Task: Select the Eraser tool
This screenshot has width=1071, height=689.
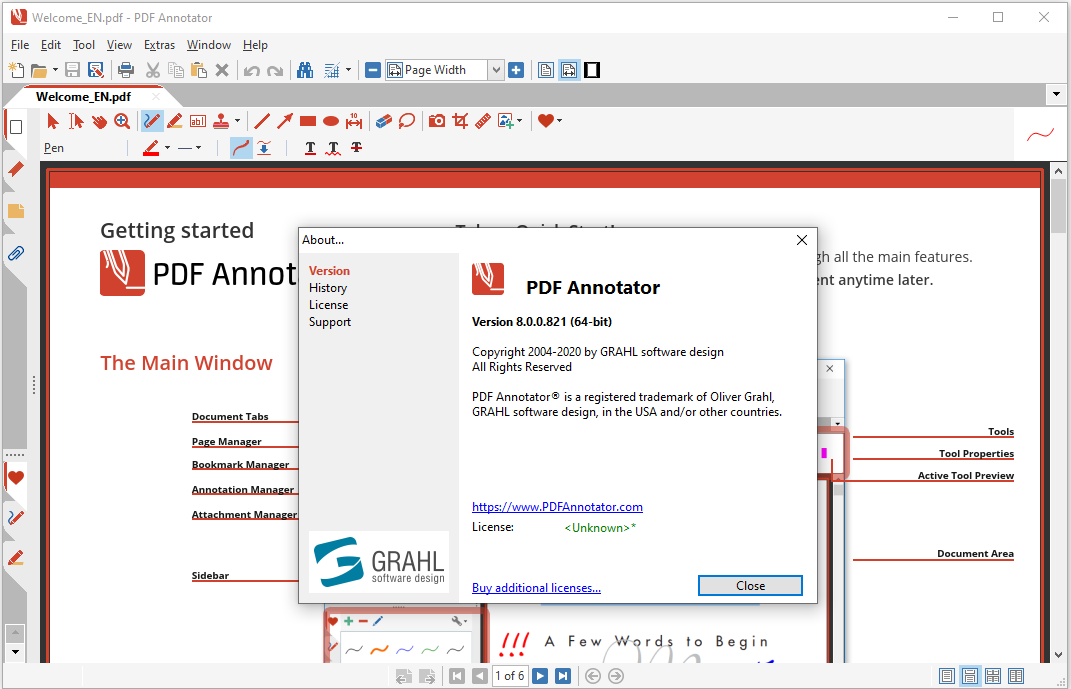Action: [384, 122]
